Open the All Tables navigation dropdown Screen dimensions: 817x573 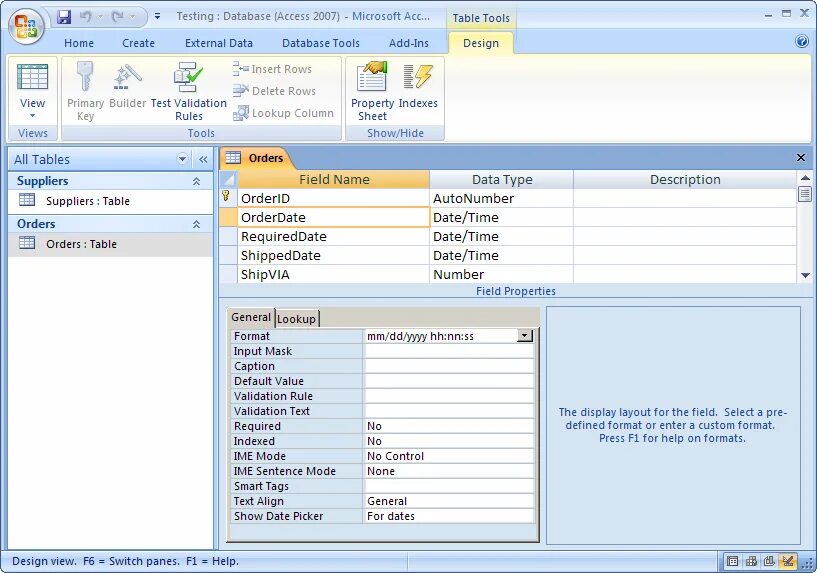(x=182, y=159)
